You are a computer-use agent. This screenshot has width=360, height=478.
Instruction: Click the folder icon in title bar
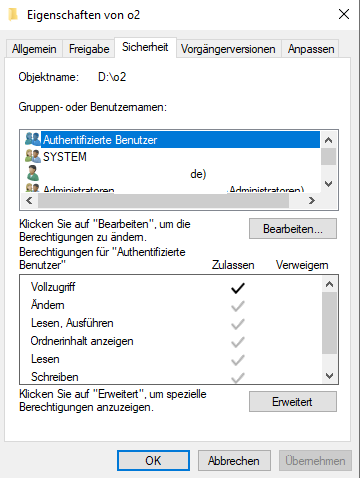(13, 15)
